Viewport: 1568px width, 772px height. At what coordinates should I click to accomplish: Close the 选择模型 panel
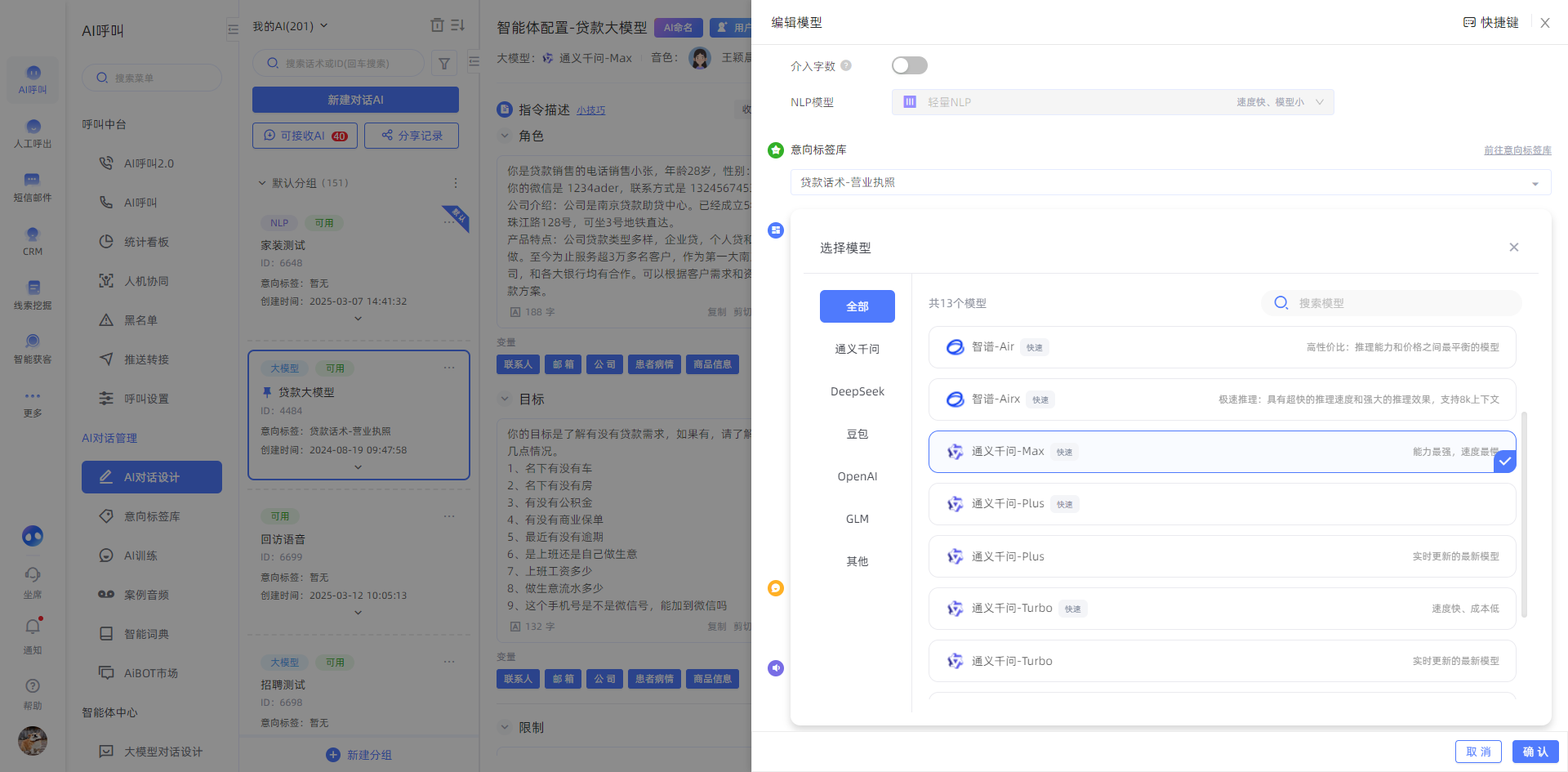pyautogui.click(x=1514, y=248)
